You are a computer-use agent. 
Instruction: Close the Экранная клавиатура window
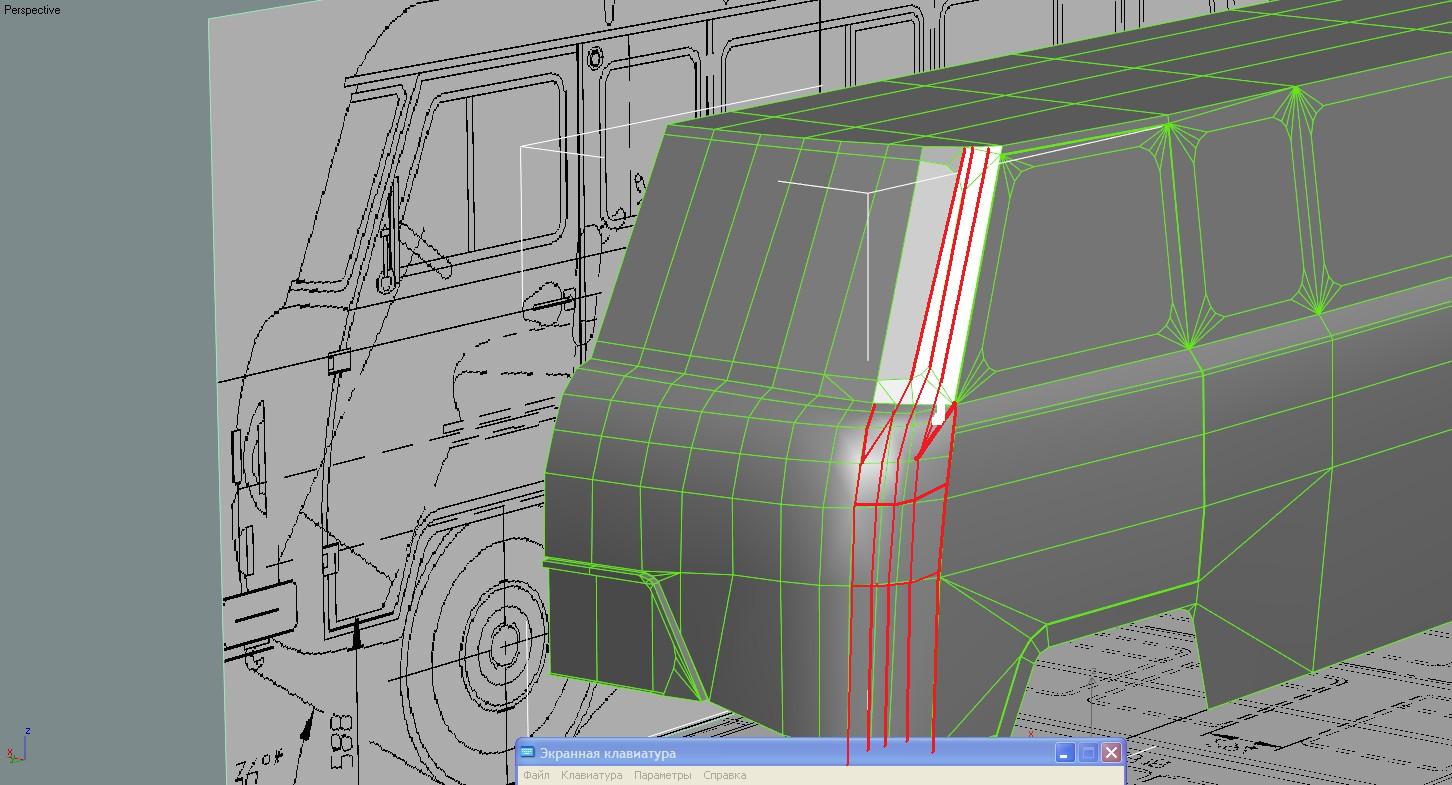pos(1111,753)
